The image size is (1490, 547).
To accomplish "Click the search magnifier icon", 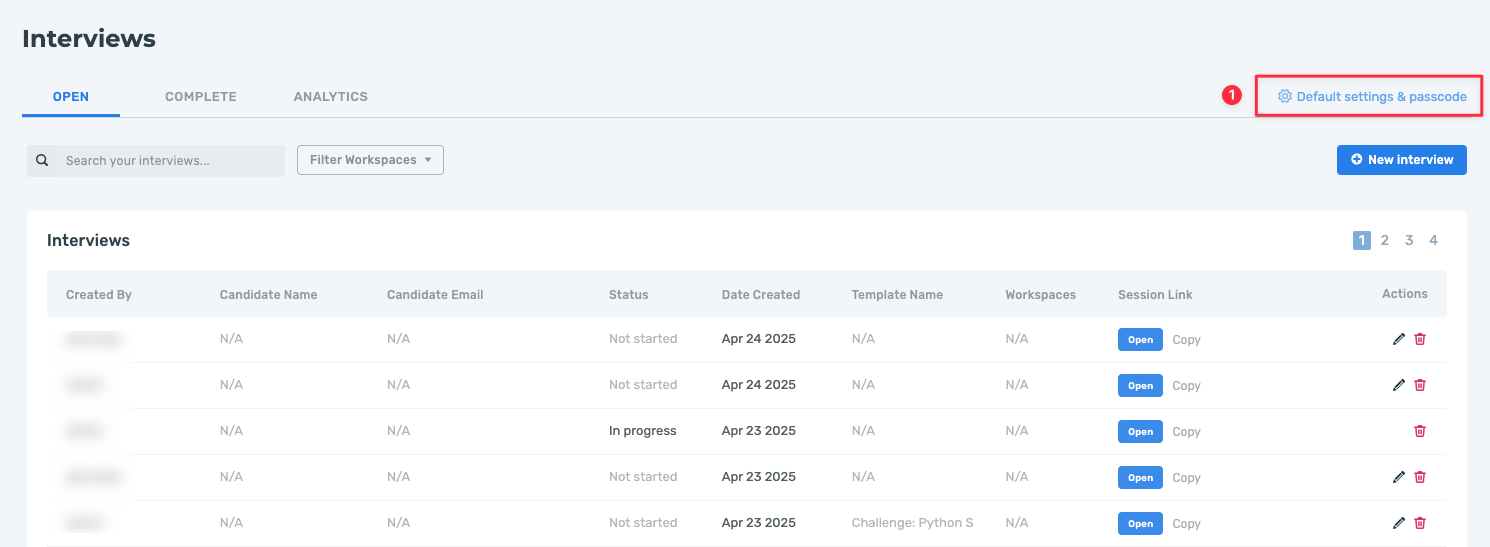I will pyautogui.click(x=42, y=160).
